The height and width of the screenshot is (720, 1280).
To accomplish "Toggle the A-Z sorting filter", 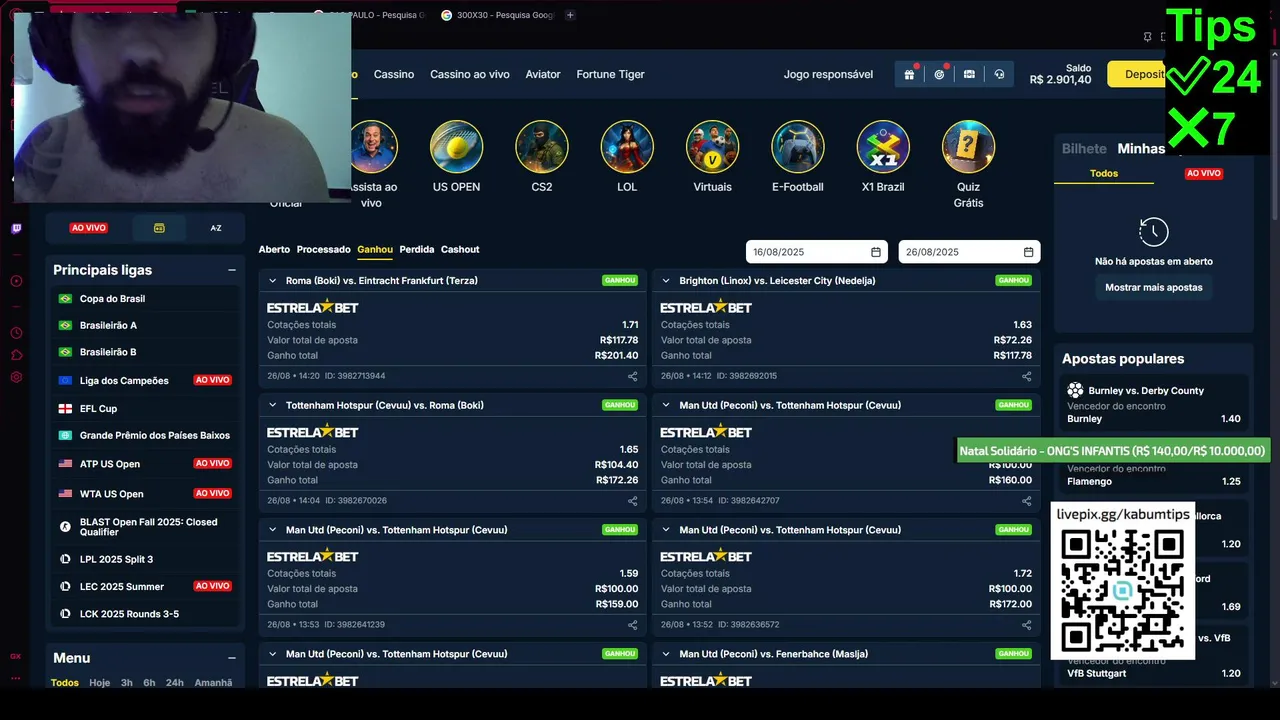I will (x=216, y=228).
